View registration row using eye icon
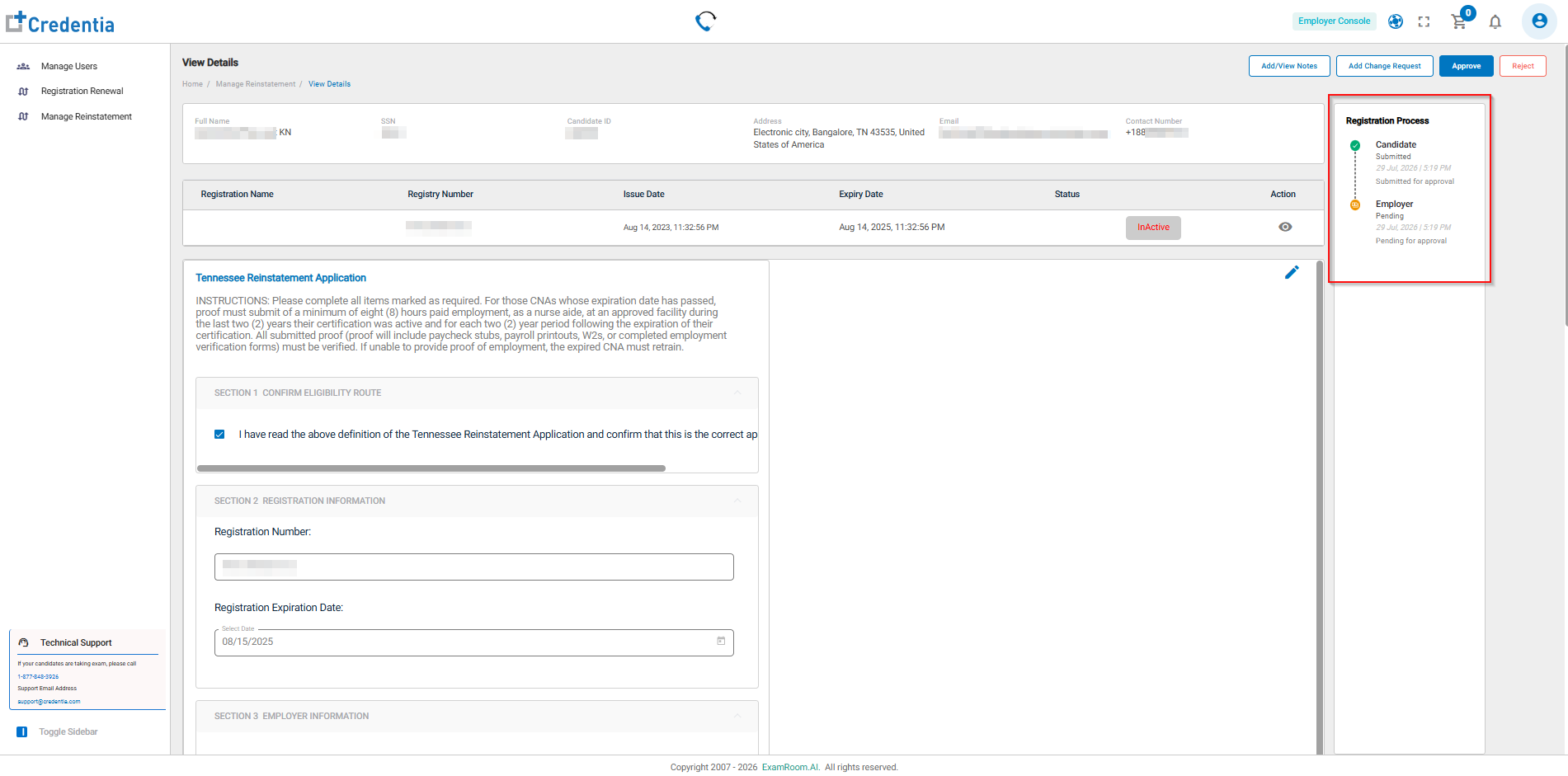The width and height of the screenshot is (1568, 776). [x=1285, y=227]
